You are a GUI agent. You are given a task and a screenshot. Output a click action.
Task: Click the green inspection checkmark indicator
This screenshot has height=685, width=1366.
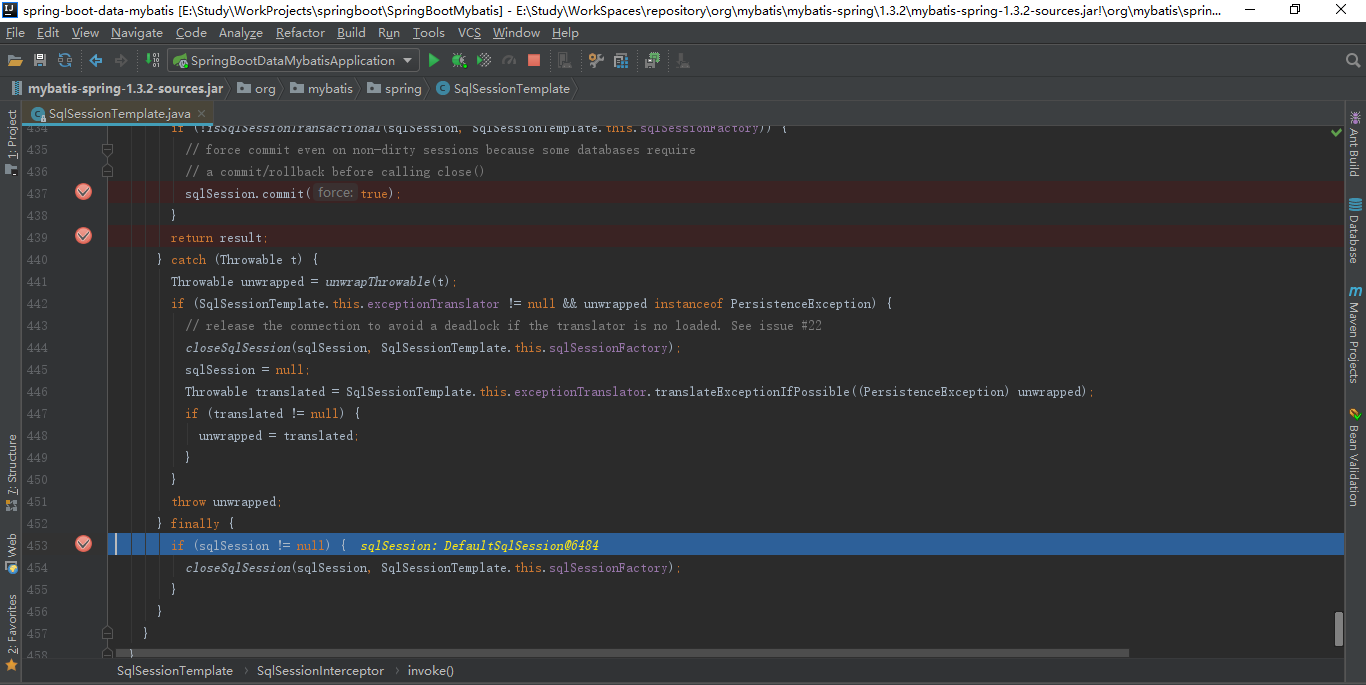point(1336,132)
